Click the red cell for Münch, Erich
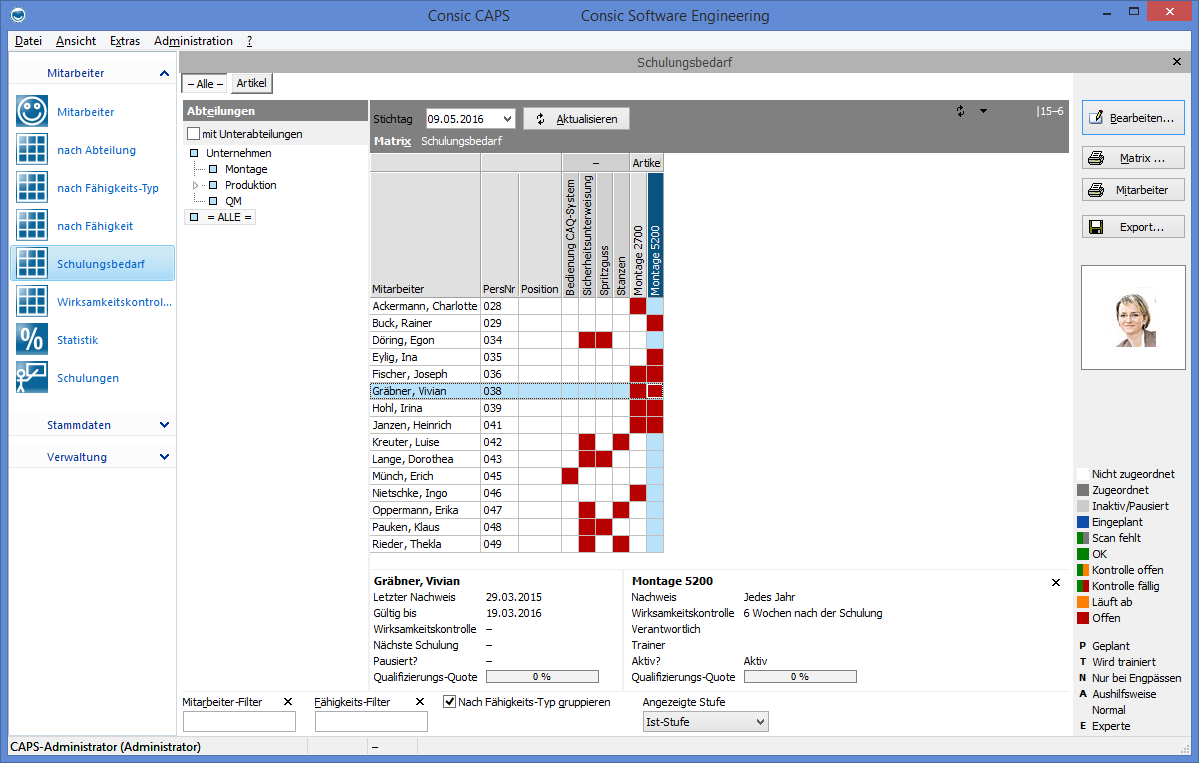 (570, 476)
